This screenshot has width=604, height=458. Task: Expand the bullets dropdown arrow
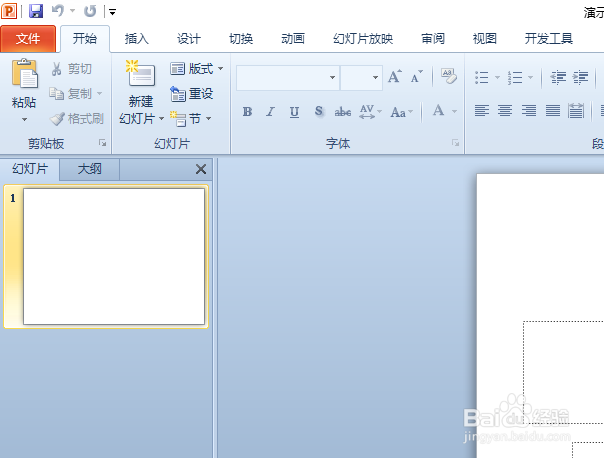(497, 77)
